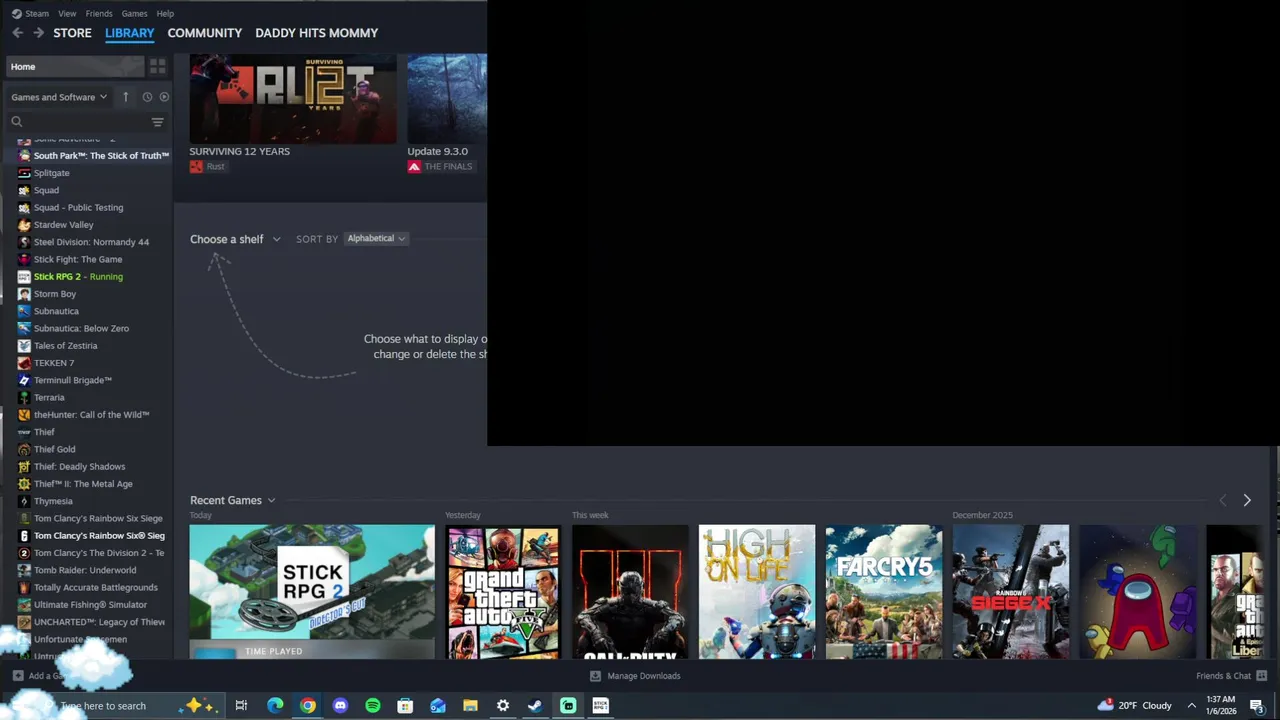Viewport: 1280px width, 720px height.
Task: Open Update 9.3.0 news title
Action: (437, 151)
